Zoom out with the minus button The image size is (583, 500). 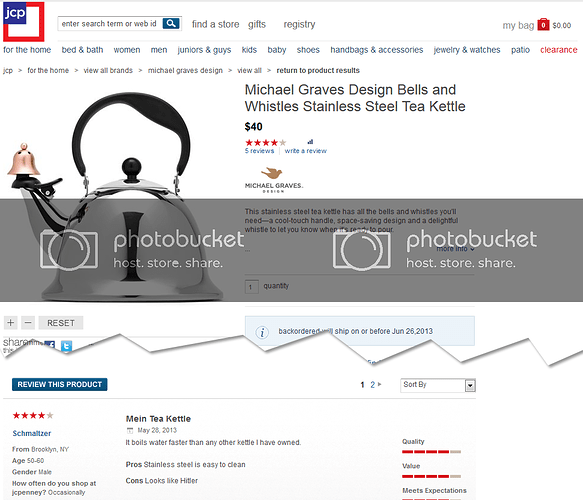click(28, 323)
